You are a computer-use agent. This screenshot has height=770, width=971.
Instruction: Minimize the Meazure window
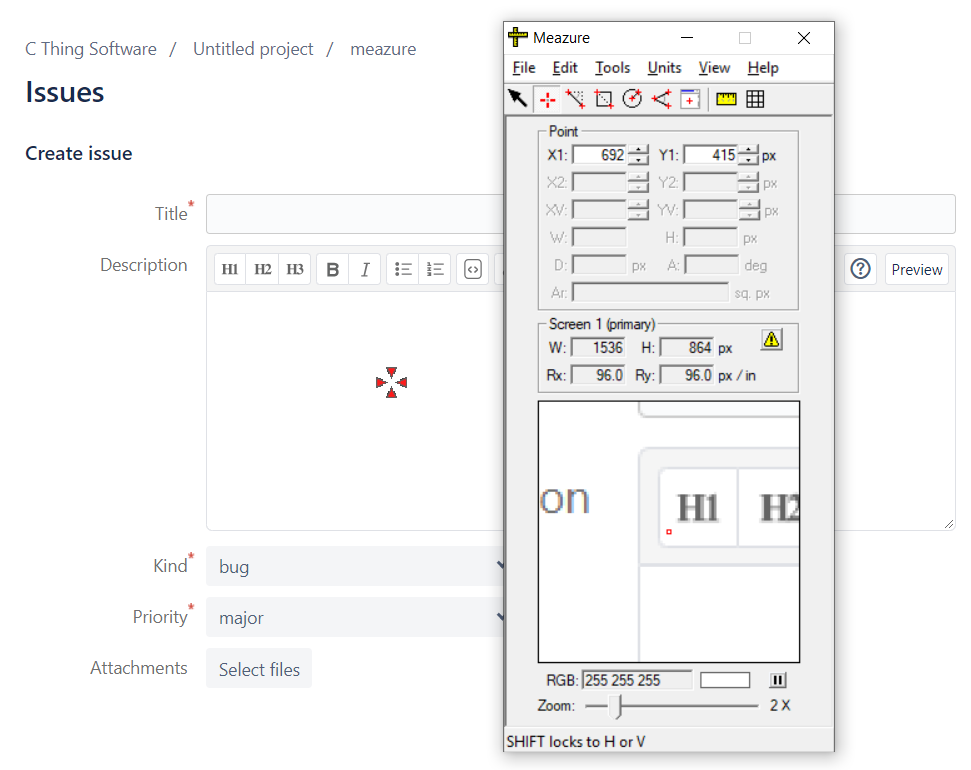point(687,38)
